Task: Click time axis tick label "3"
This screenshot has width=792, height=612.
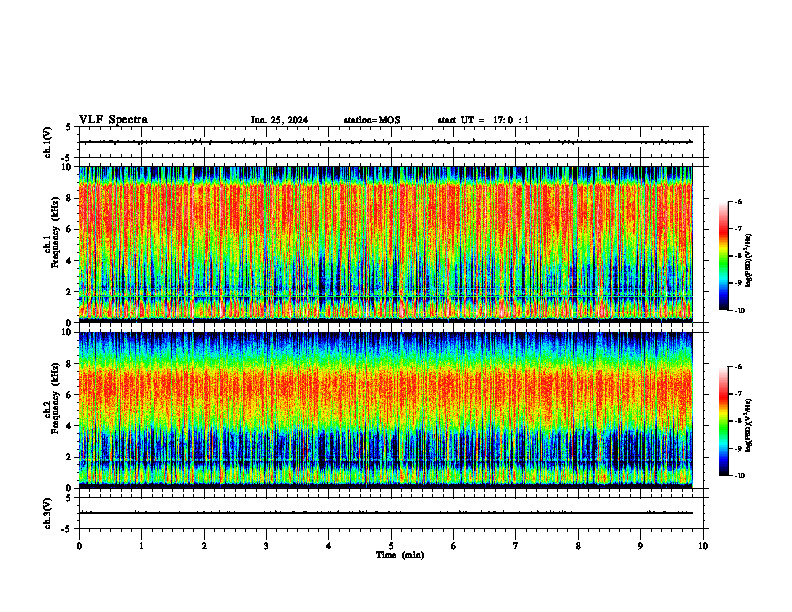Action: point(266,546)
